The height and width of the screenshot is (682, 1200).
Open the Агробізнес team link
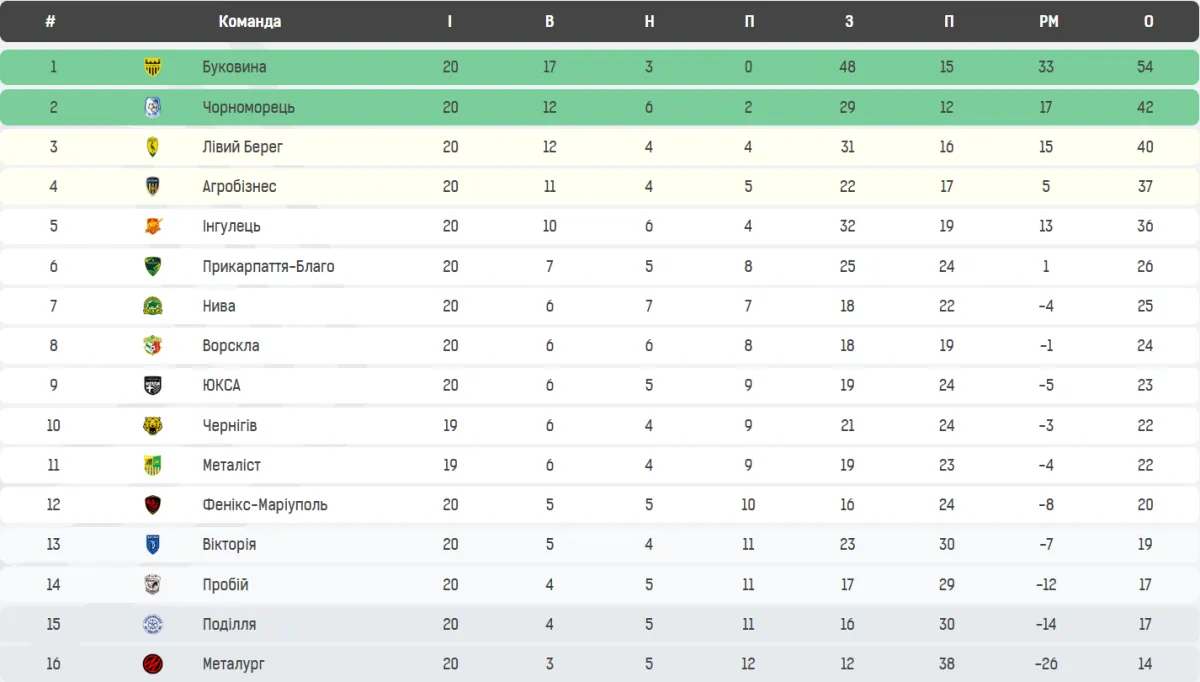tap(239, 187)
